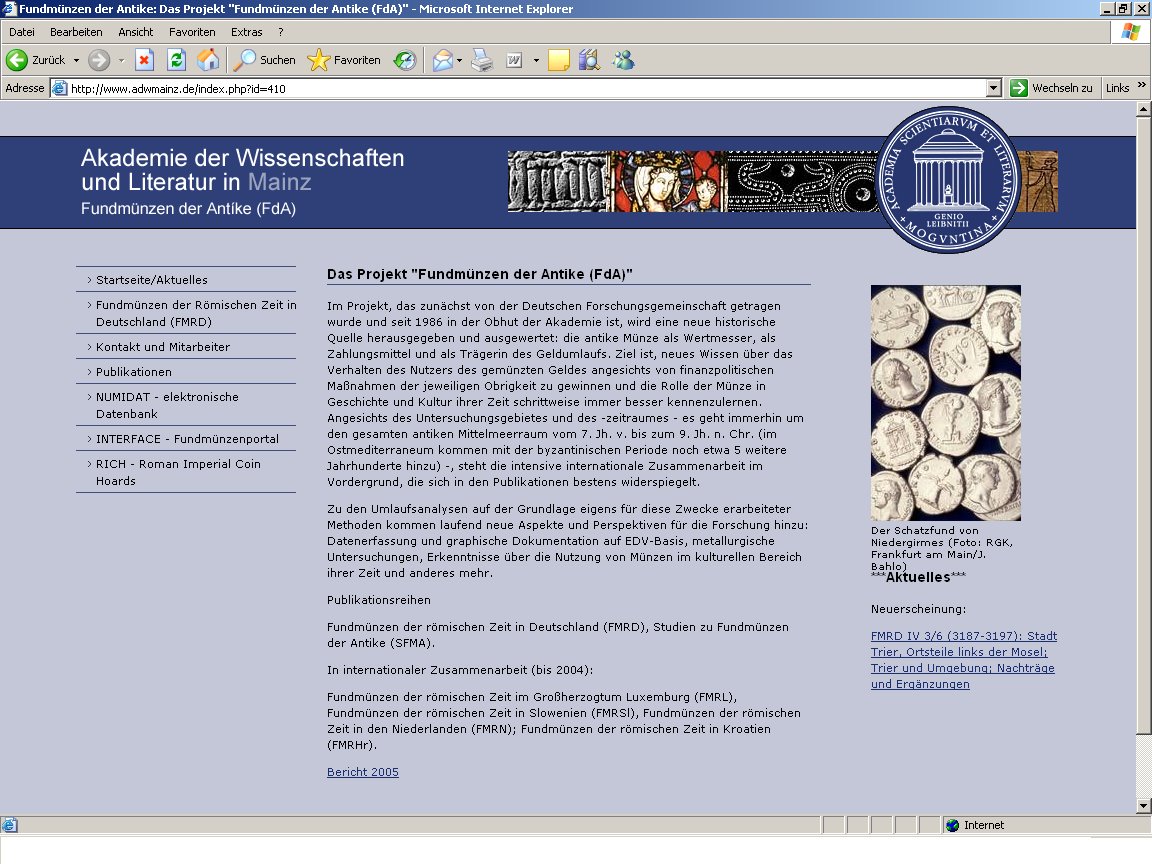
Task: Expand the Links toolbar chevron
Action: pos(1142,85)
